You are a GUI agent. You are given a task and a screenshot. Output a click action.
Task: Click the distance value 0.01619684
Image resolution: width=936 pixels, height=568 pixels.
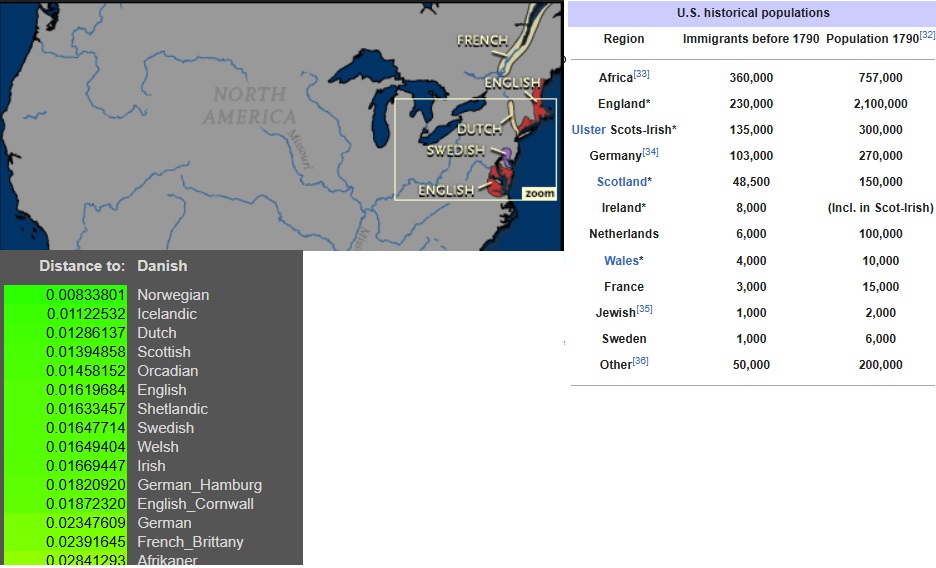pos(86,390)
